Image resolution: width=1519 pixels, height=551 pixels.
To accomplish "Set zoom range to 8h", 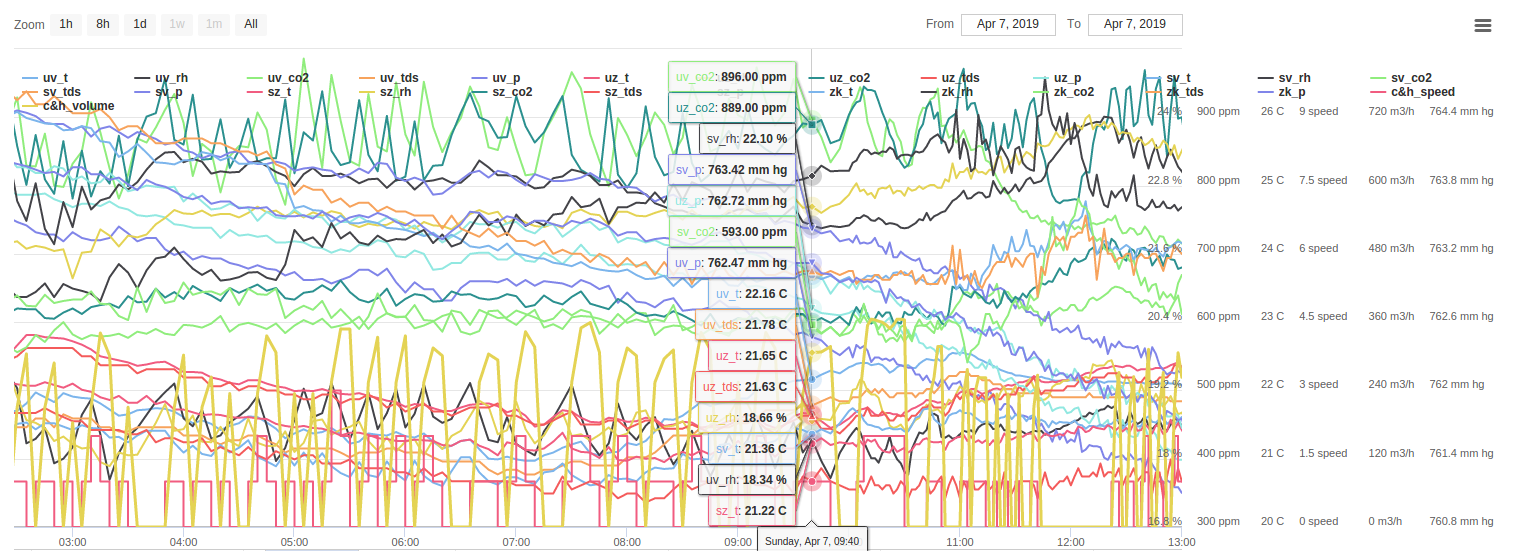I will point(103,24).
